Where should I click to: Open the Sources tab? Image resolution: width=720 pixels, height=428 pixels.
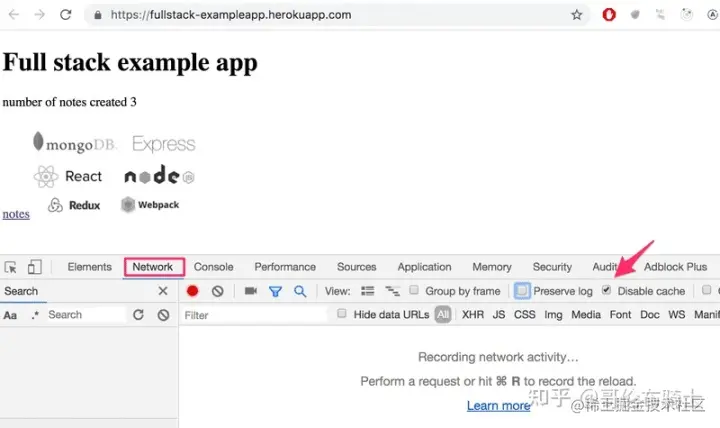tap(357, 267)
